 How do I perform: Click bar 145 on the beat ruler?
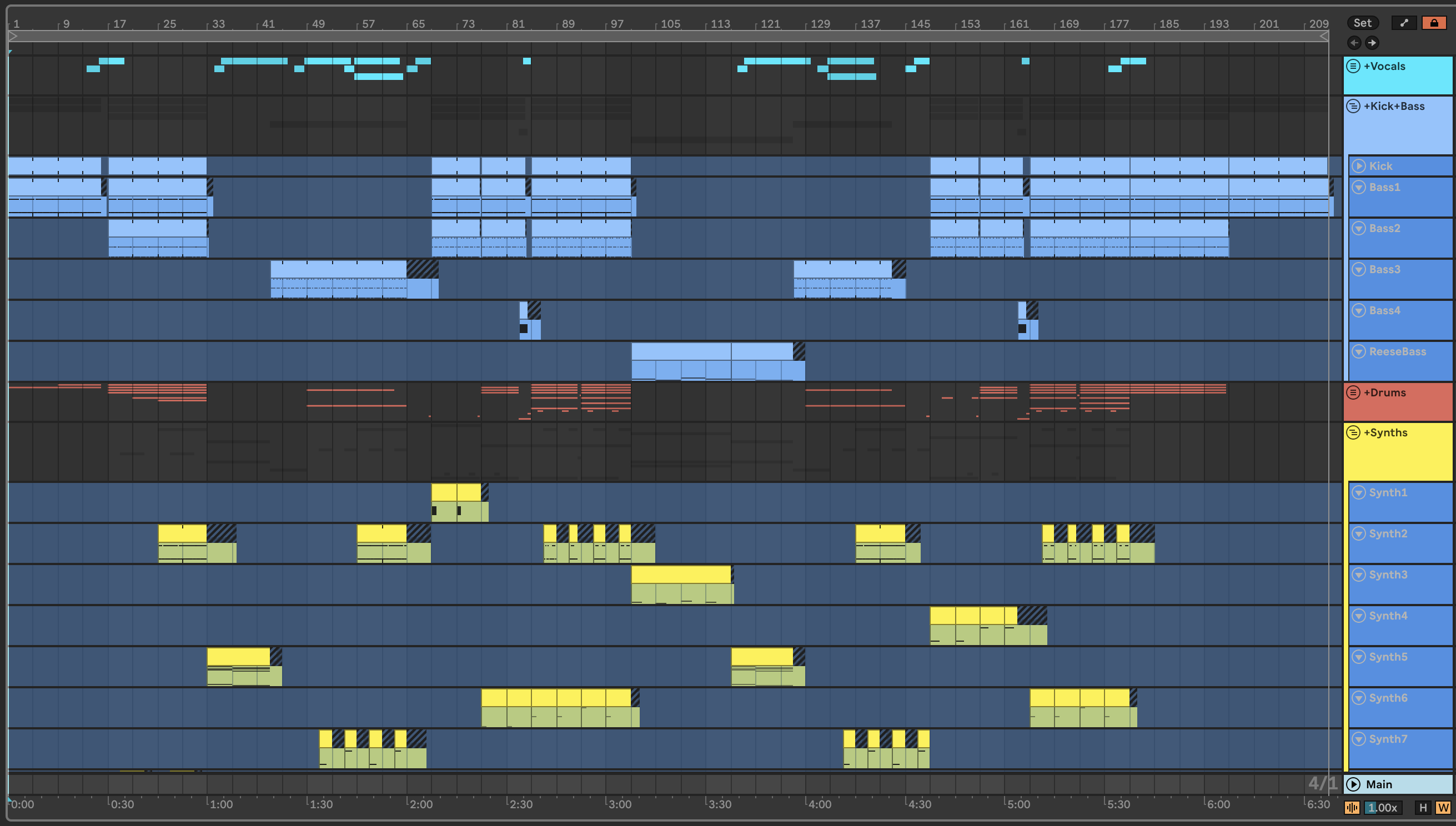(920, 24)
